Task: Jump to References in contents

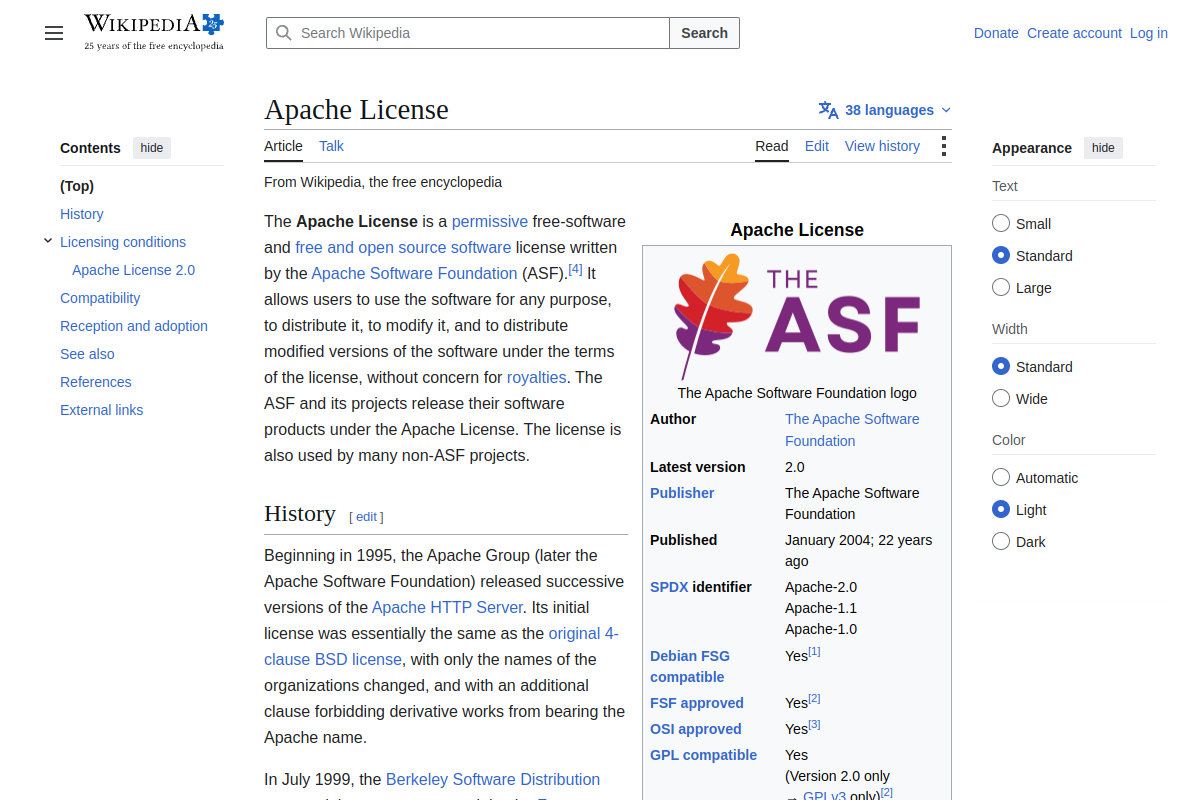Action: (x=96, y=382)
